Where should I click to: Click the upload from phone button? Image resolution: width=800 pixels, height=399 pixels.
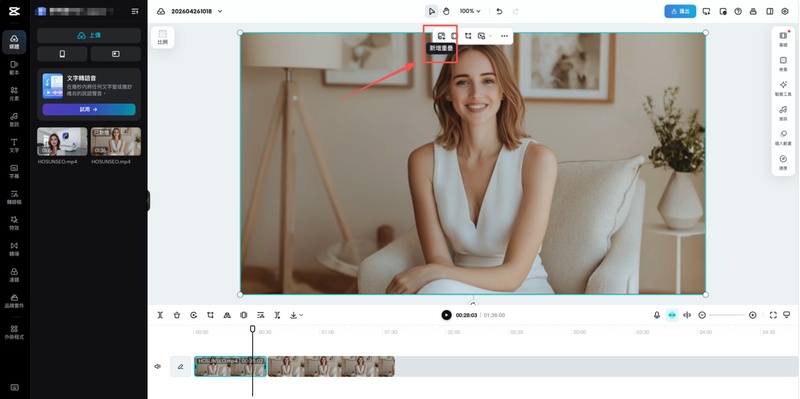(x=62, y=54)
